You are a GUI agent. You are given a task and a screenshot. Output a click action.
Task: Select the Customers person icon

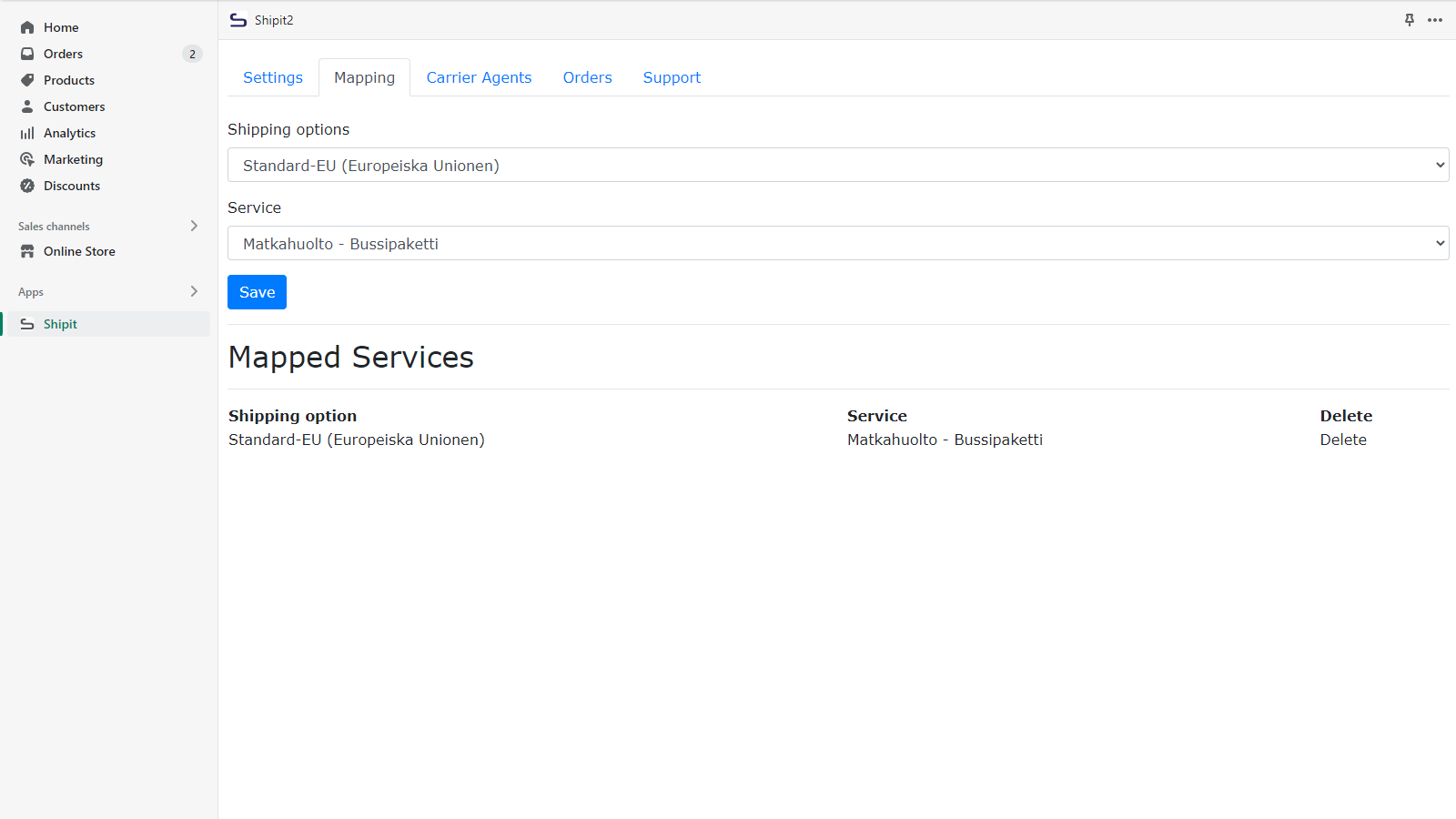pos(27,106)
